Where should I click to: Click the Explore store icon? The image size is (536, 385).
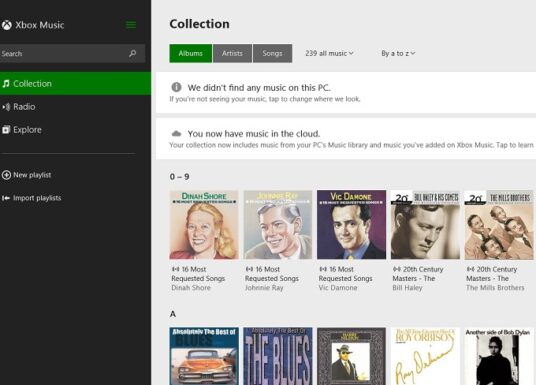point(6,130)
